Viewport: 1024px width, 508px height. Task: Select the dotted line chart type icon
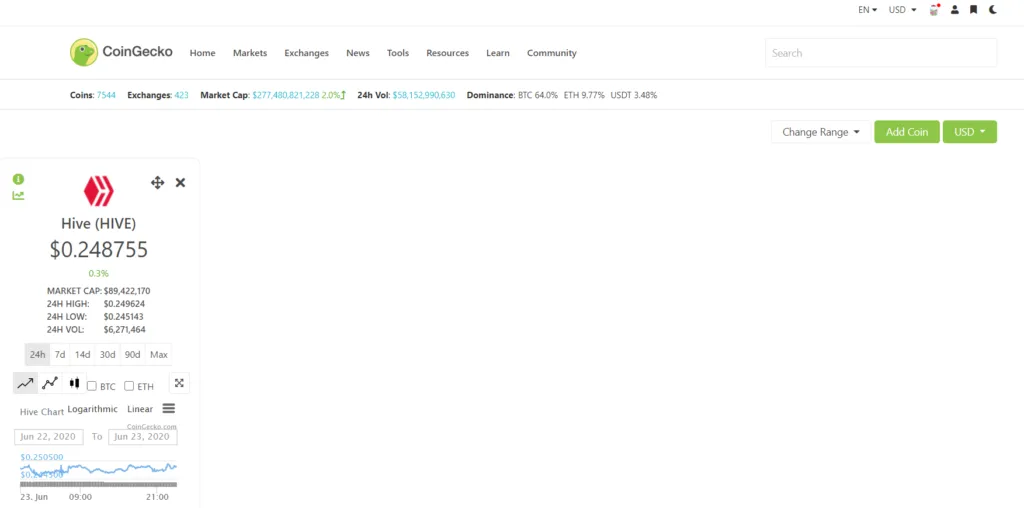click(50, 383)
